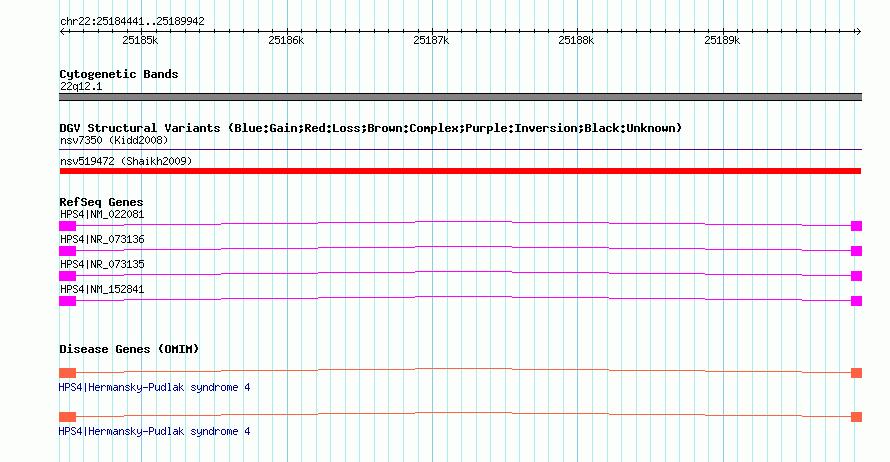
Task: Click the chr22:25184441..25189942 coordinate label
Action: [x=132, y=21]
